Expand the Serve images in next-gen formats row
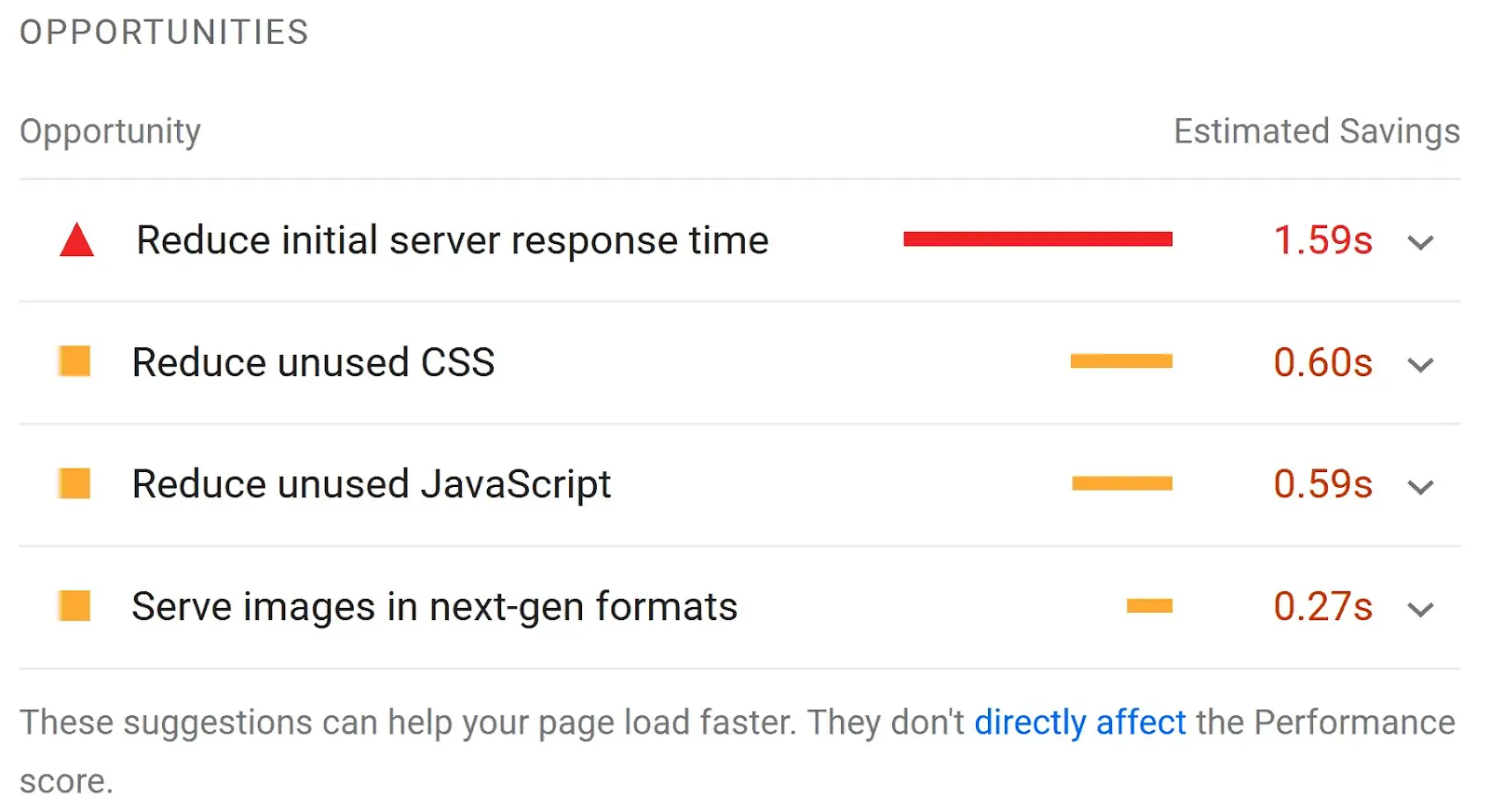The image size is (1490, 812). click(x=1420, y=610)
